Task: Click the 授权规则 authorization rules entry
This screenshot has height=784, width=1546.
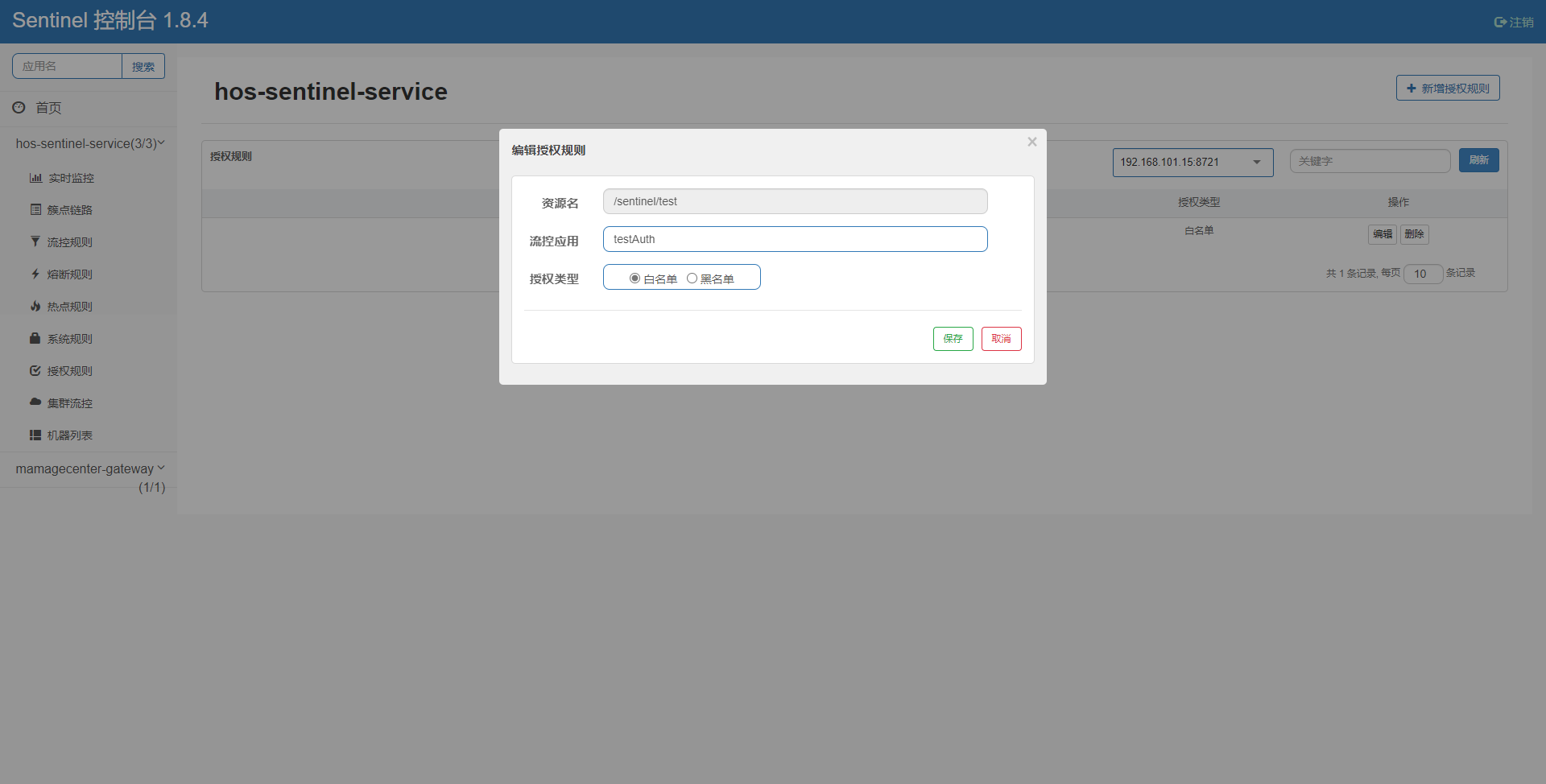Action: click(x=70, y=370)
